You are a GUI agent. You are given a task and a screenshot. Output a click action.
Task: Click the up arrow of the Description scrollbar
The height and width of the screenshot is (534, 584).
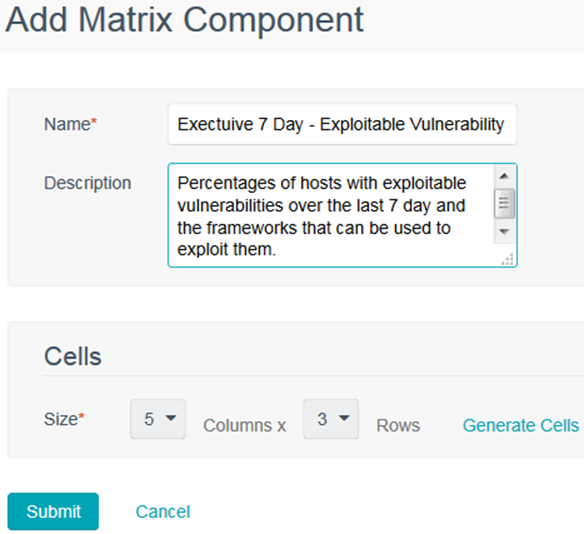(504, 176)
